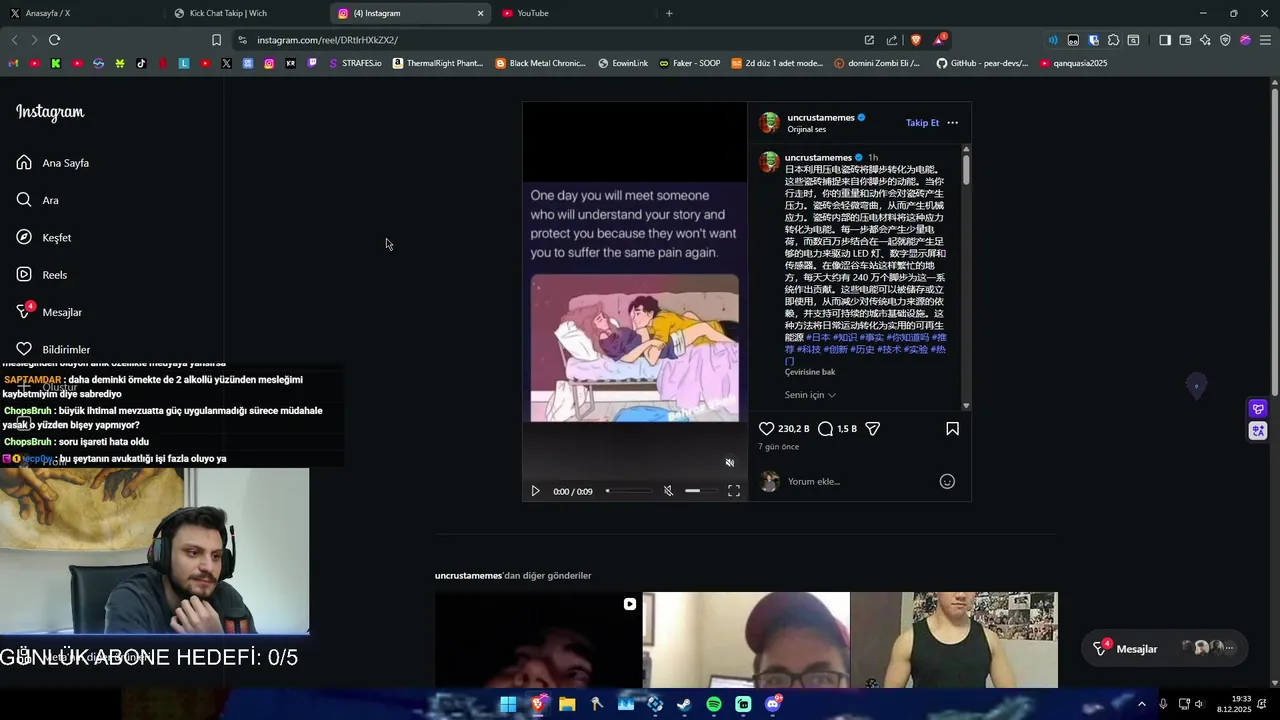Screen dimensions: 1280x720
Task: Open the Black Metal Chronic... bookmark
Action: pos(541,63)
